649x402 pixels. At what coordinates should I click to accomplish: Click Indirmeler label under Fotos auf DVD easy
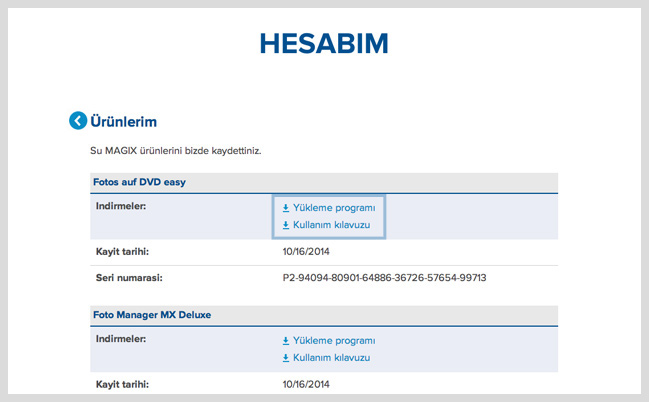click(121, 206)
